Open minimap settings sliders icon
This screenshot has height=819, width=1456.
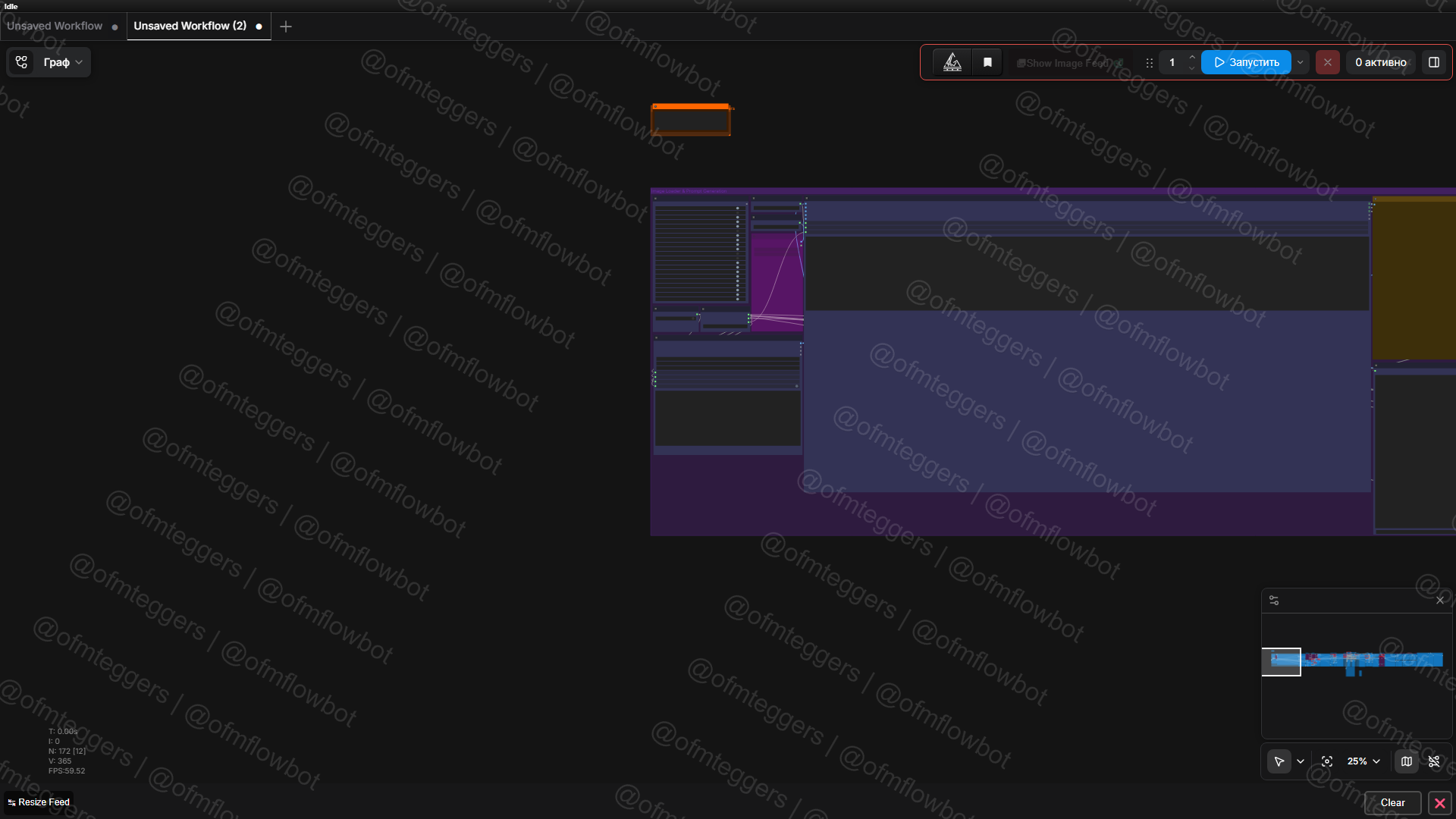[x=1274, y=601]
